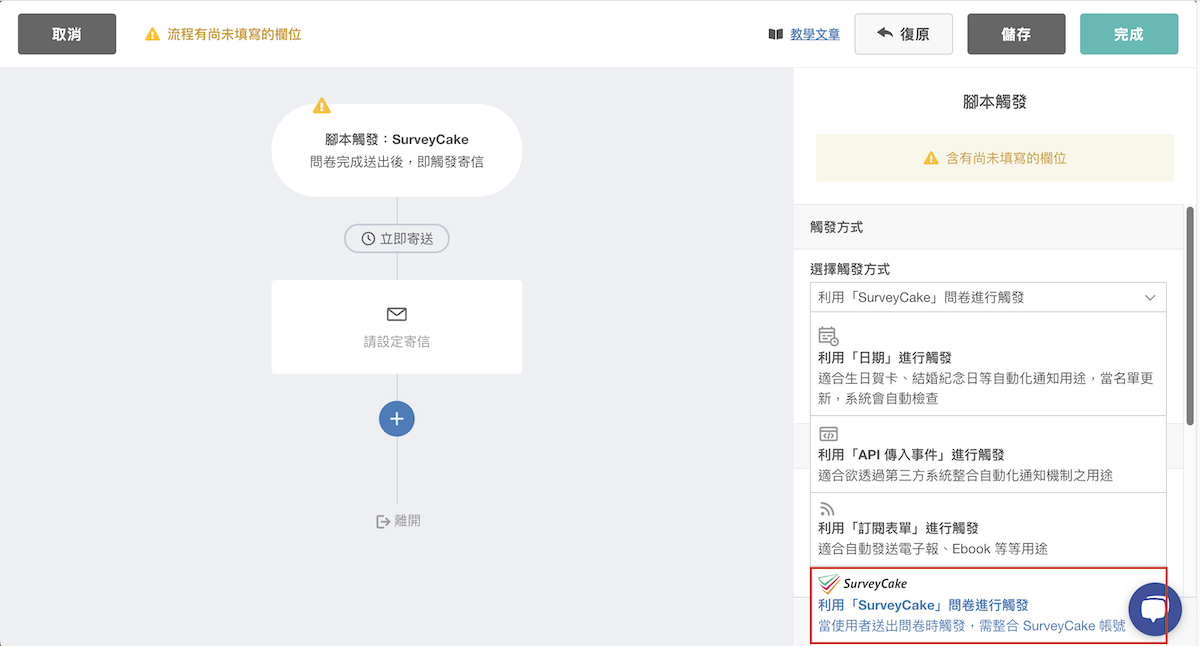The image size is (1200, 646).
Task: Open the chat support bubble
Action: [1155, 611]
